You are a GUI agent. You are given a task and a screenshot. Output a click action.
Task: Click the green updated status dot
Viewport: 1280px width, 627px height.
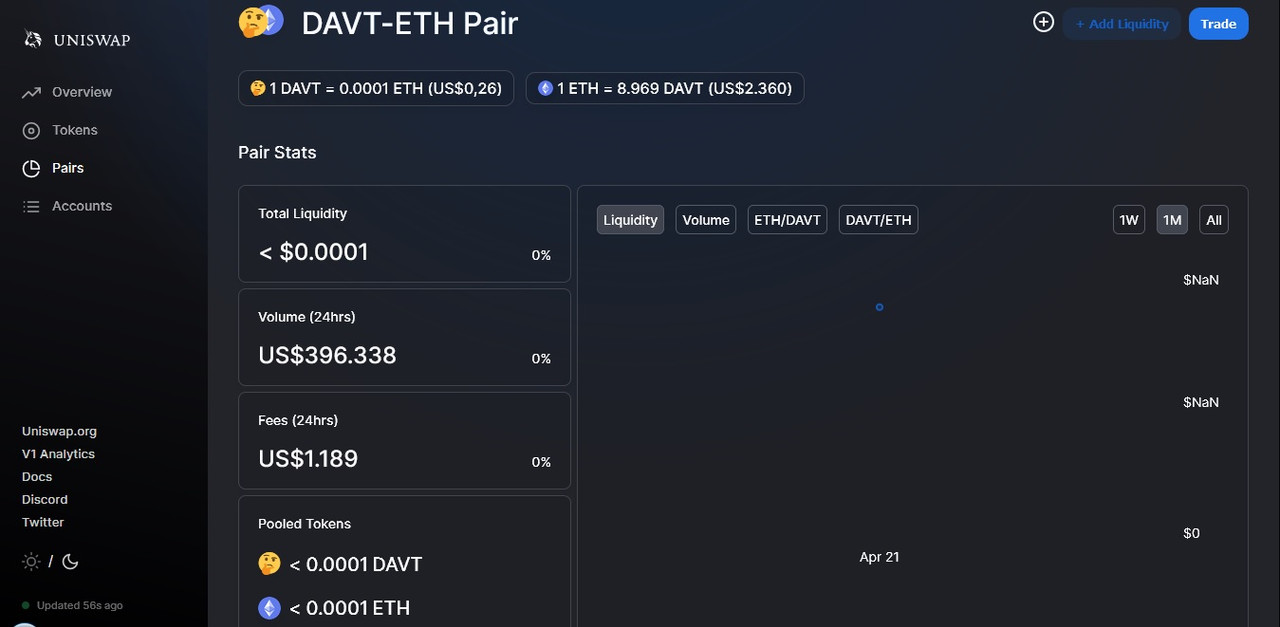[x=26, y=606]
